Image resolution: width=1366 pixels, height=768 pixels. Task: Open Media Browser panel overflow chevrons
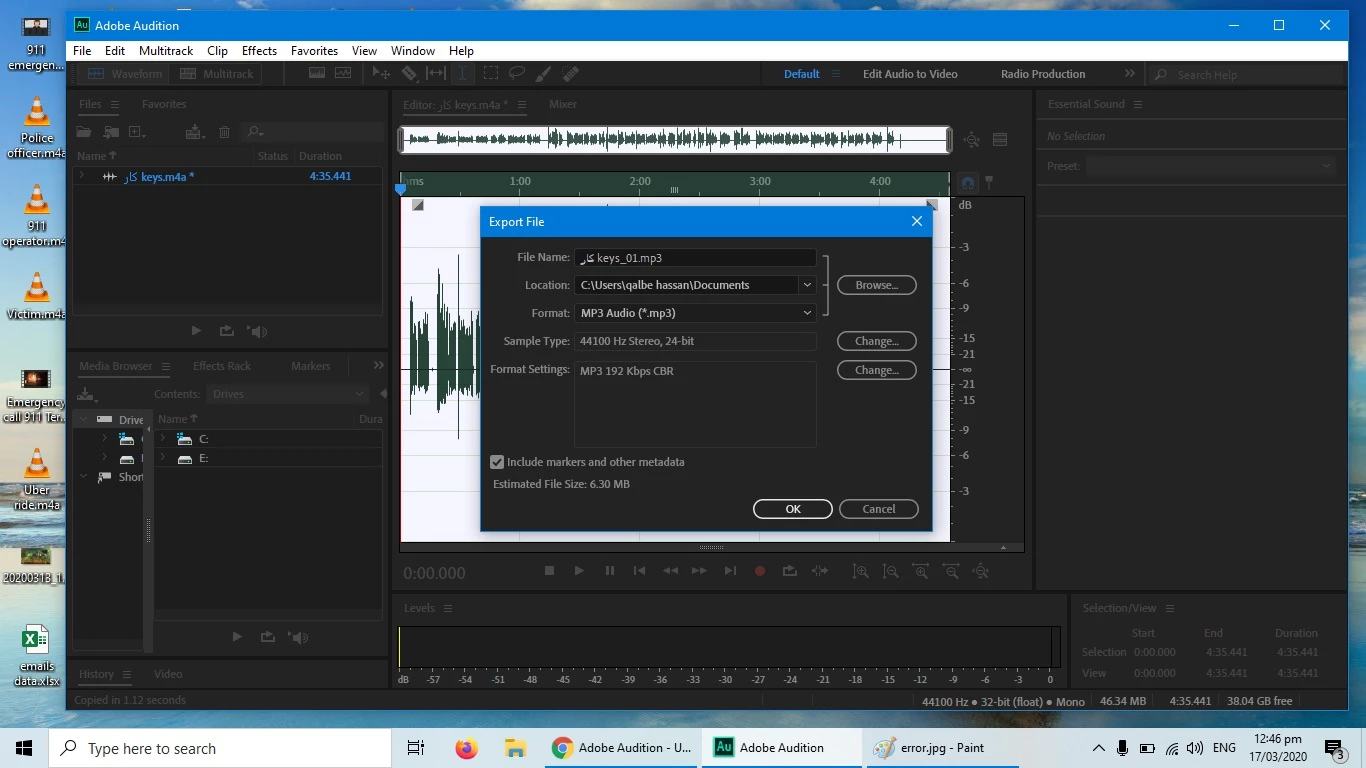pyautogui.click(x=378, y=366)
